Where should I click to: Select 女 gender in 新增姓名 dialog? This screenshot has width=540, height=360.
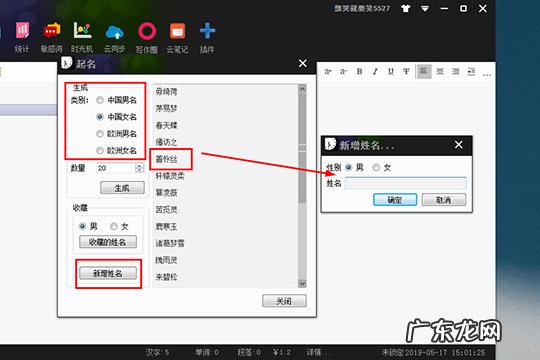[x=376, y=168]
